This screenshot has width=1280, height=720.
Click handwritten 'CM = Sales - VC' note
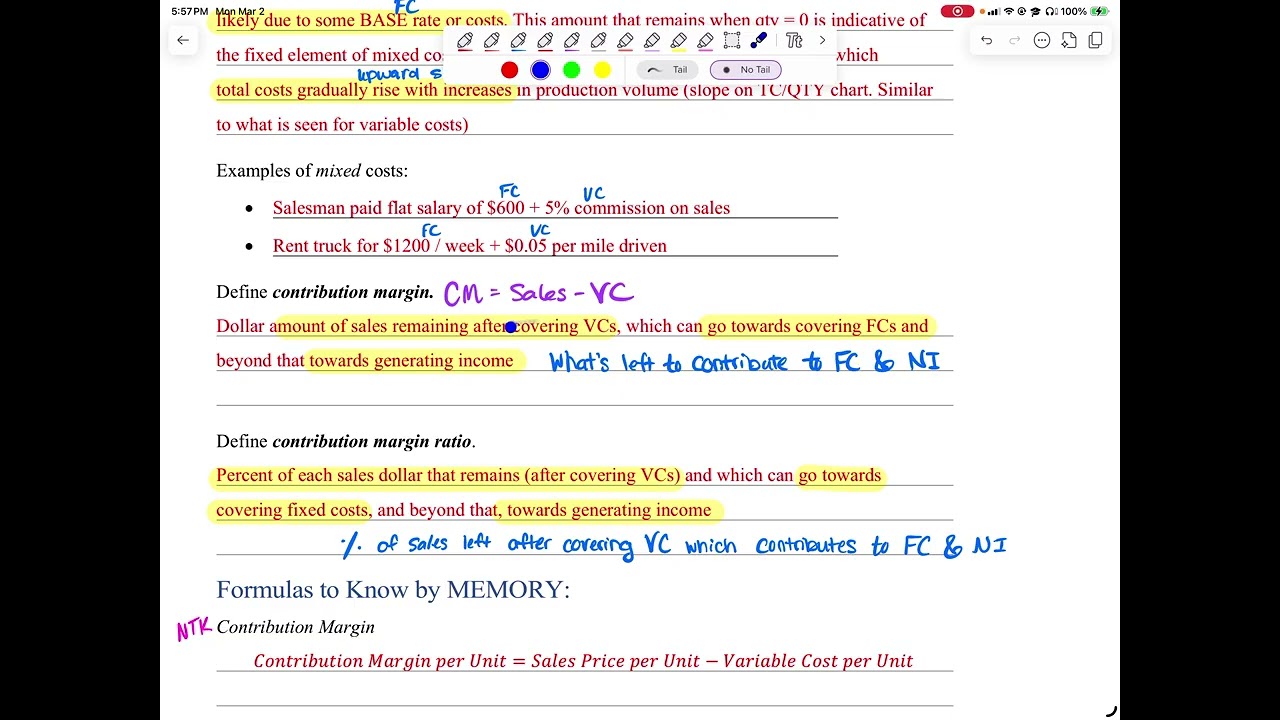click(x=539, y=293)
